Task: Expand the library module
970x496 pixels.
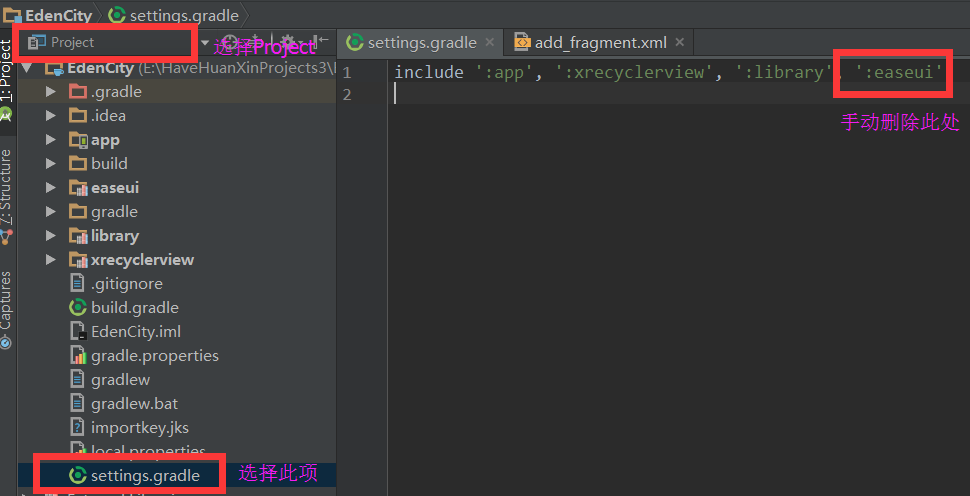Action: point(51,236)
